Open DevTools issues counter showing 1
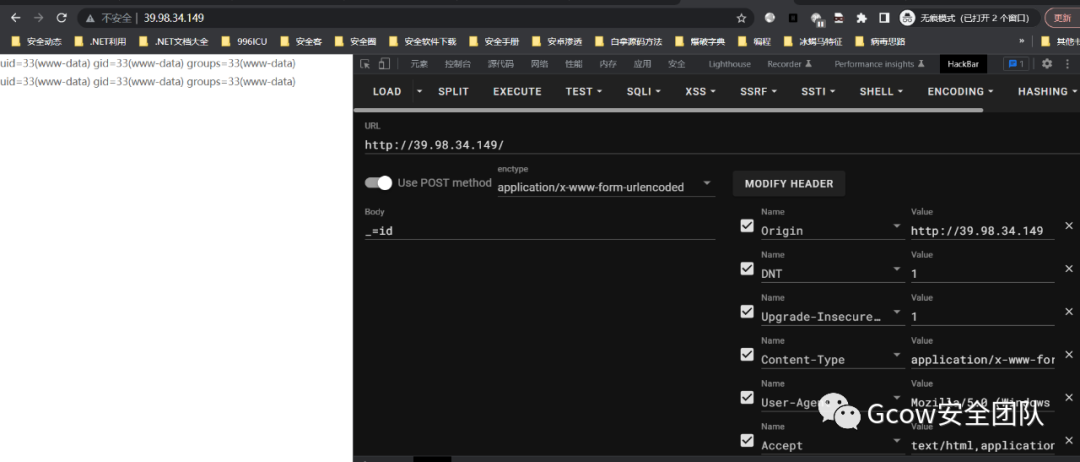The image size is (1080, 462). (x=1015, y=64)
